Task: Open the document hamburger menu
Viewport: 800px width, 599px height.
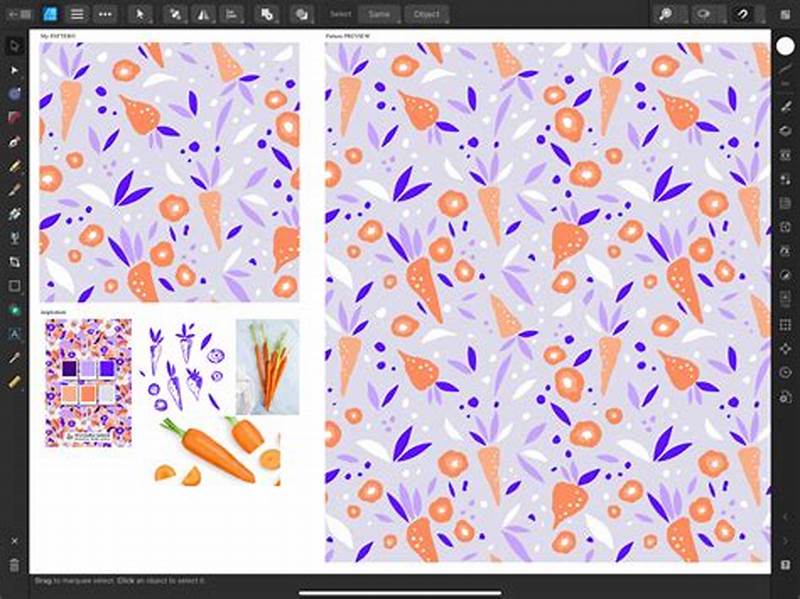Action: (76, 13)
